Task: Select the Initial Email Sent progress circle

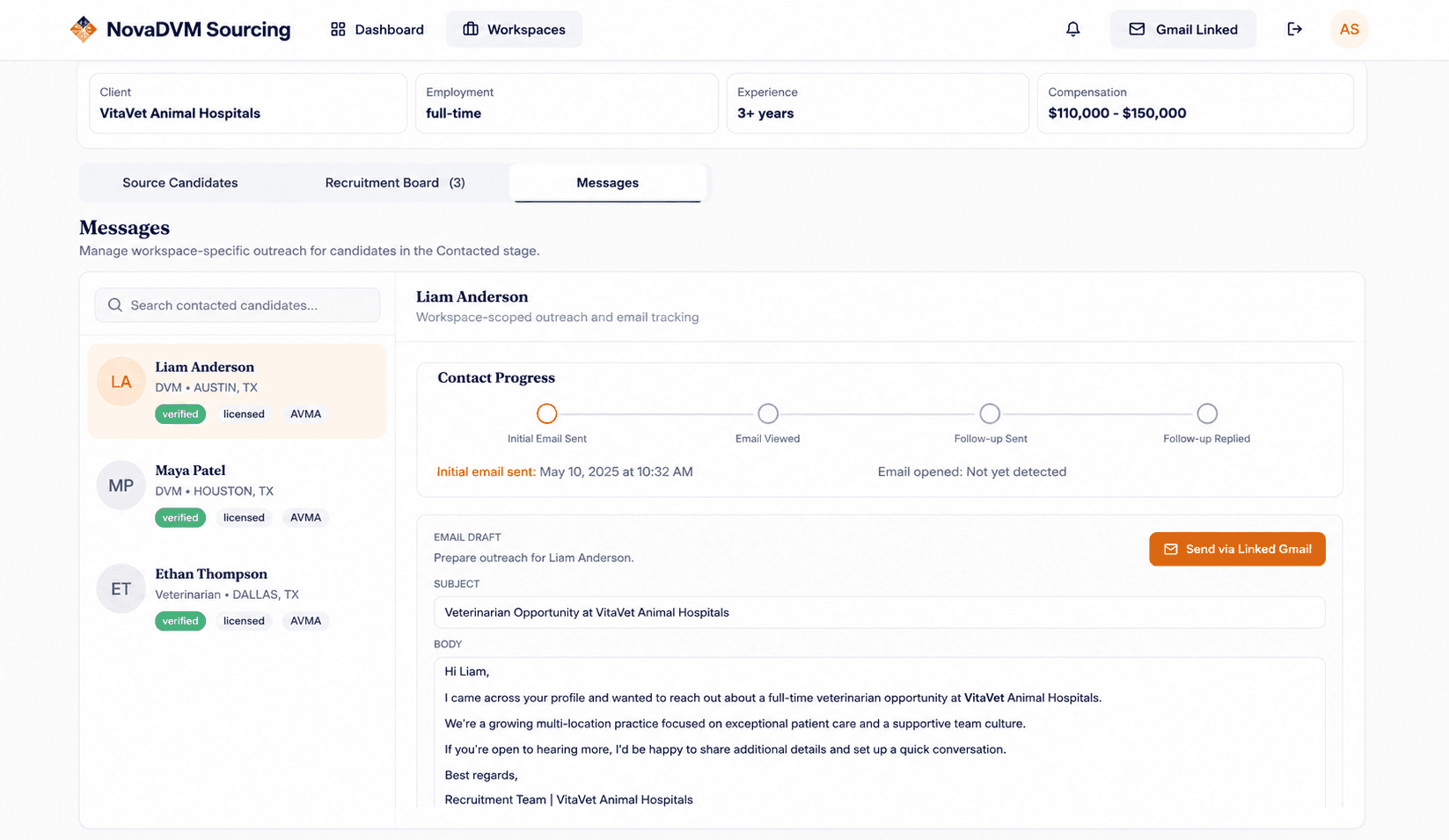Action: (547, 413)
